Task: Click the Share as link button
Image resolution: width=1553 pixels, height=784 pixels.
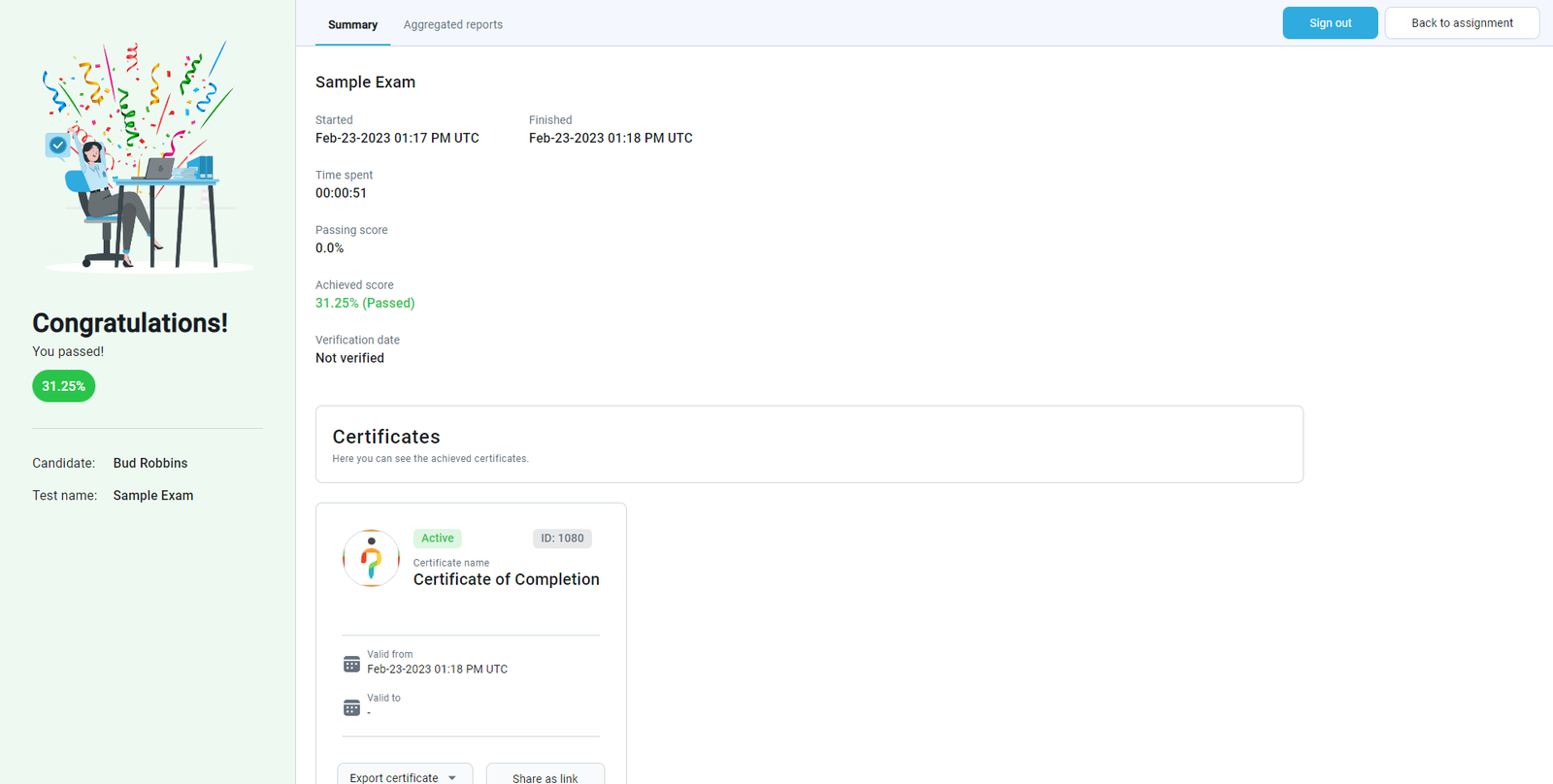Action: [545, 777]
